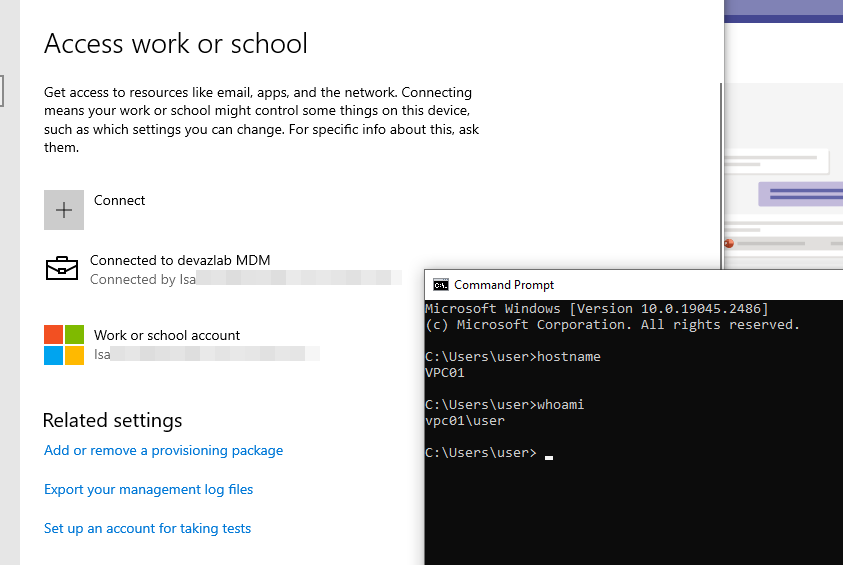Click the Microsoft logo of work account
Screen dimensions: 843x565
coord(64,345)
